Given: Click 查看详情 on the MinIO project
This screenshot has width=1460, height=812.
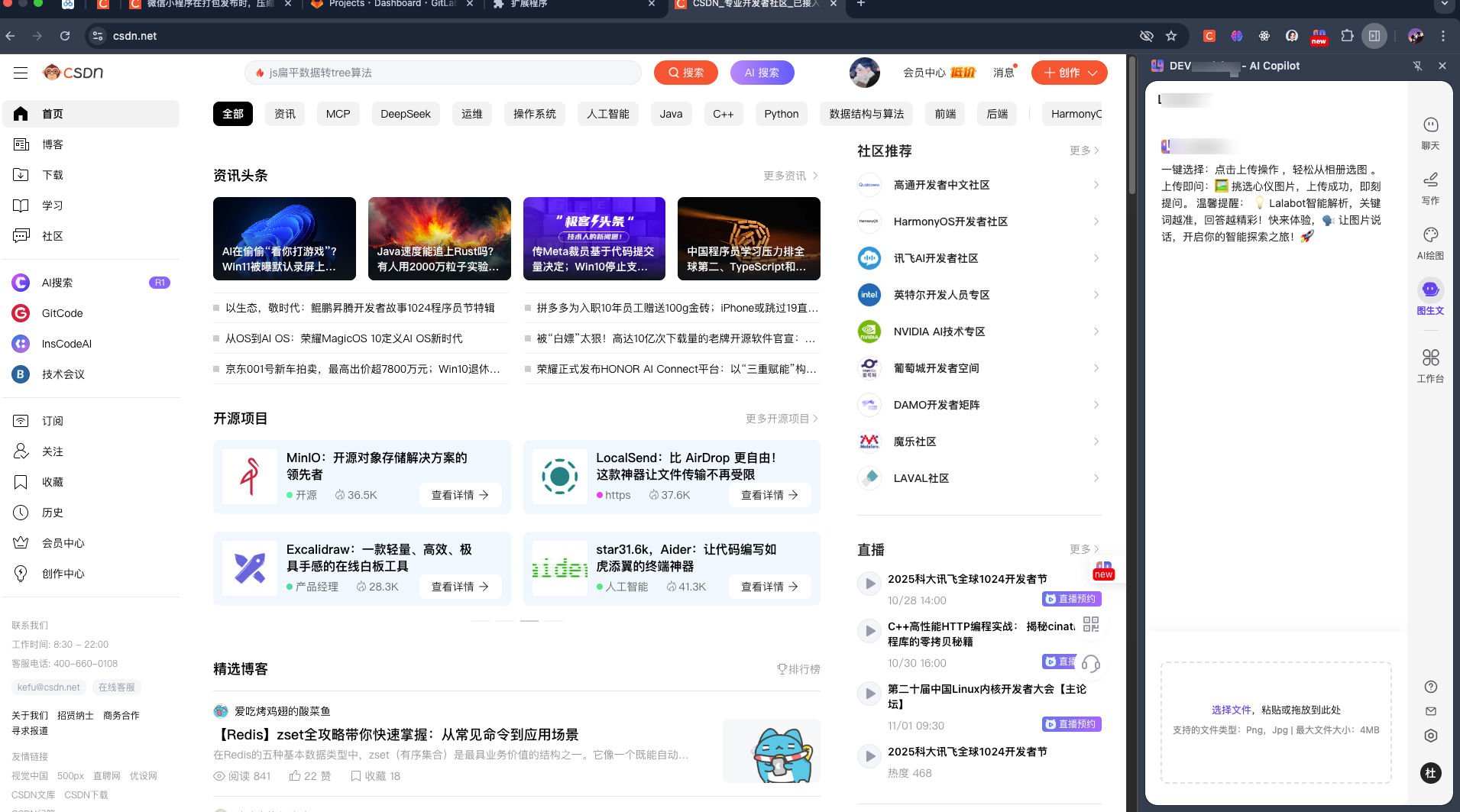Looking at the screenshot, I should [x=459, y=494].
